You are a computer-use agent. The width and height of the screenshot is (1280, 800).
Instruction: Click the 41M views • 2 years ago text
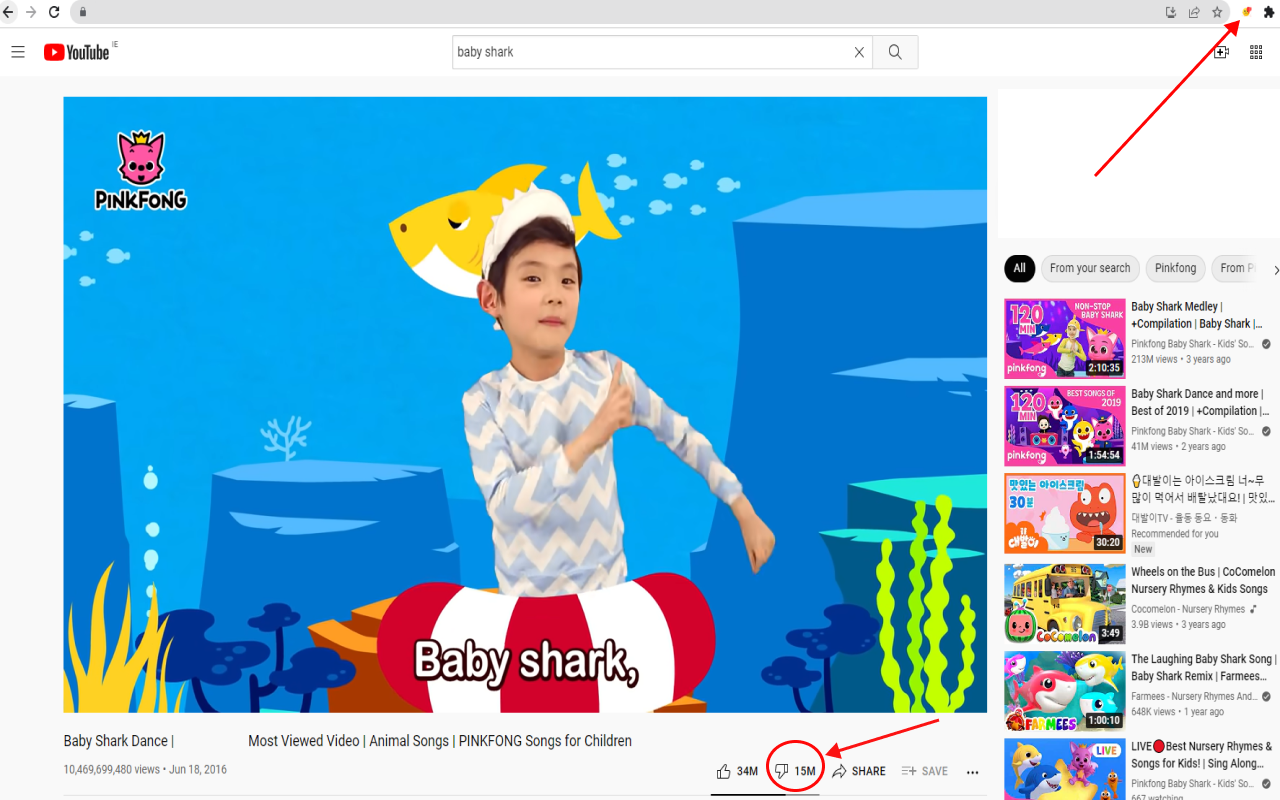click(x=1178, y=446)
